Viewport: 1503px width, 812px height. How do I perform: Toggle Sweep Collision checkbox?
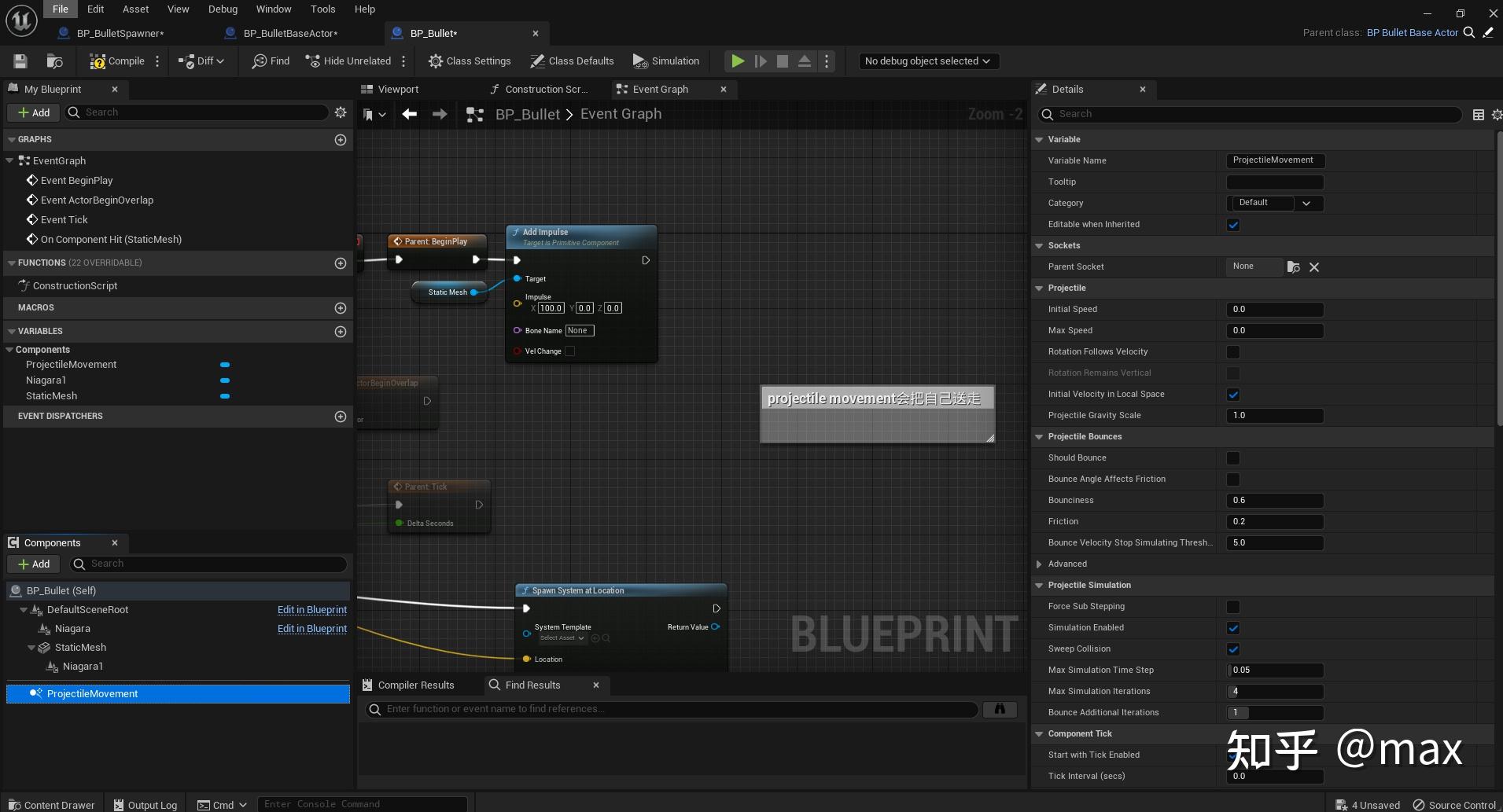click(x=1233, y=649)
